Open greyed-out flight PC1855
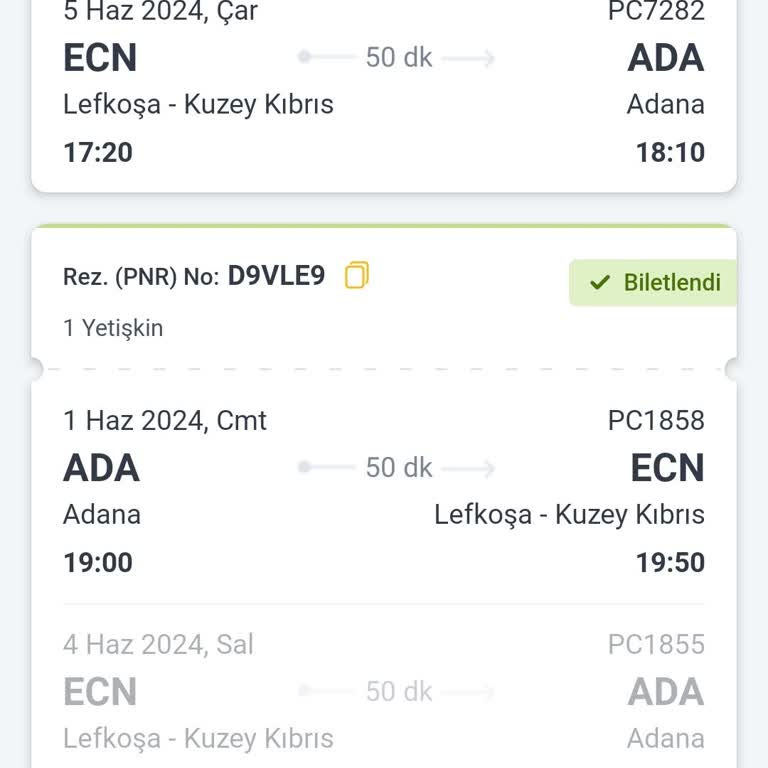 (656, 645)
